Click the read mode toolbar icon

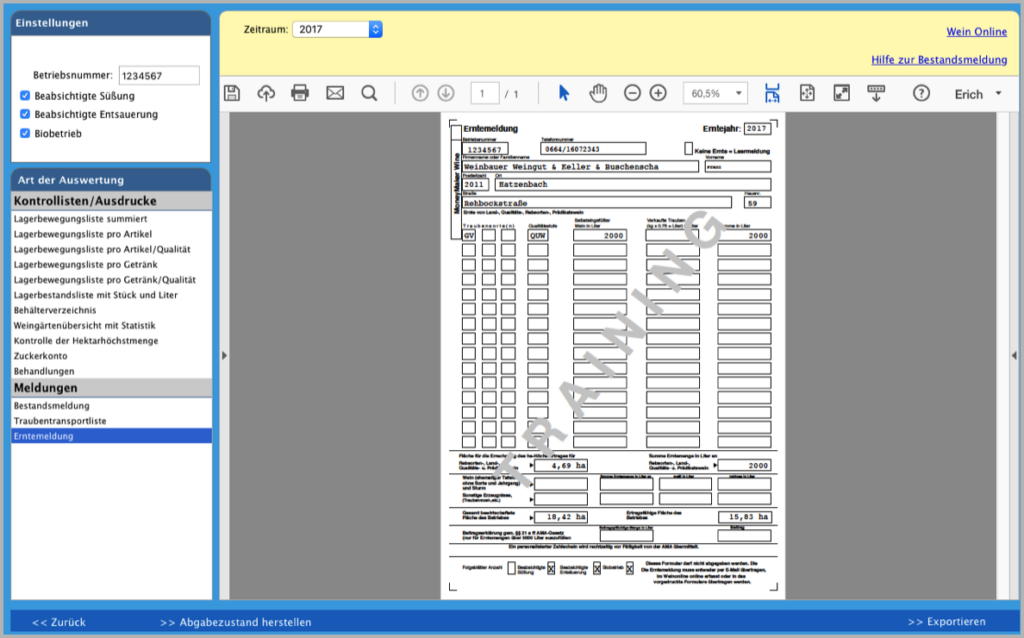(x=876, y=93)
